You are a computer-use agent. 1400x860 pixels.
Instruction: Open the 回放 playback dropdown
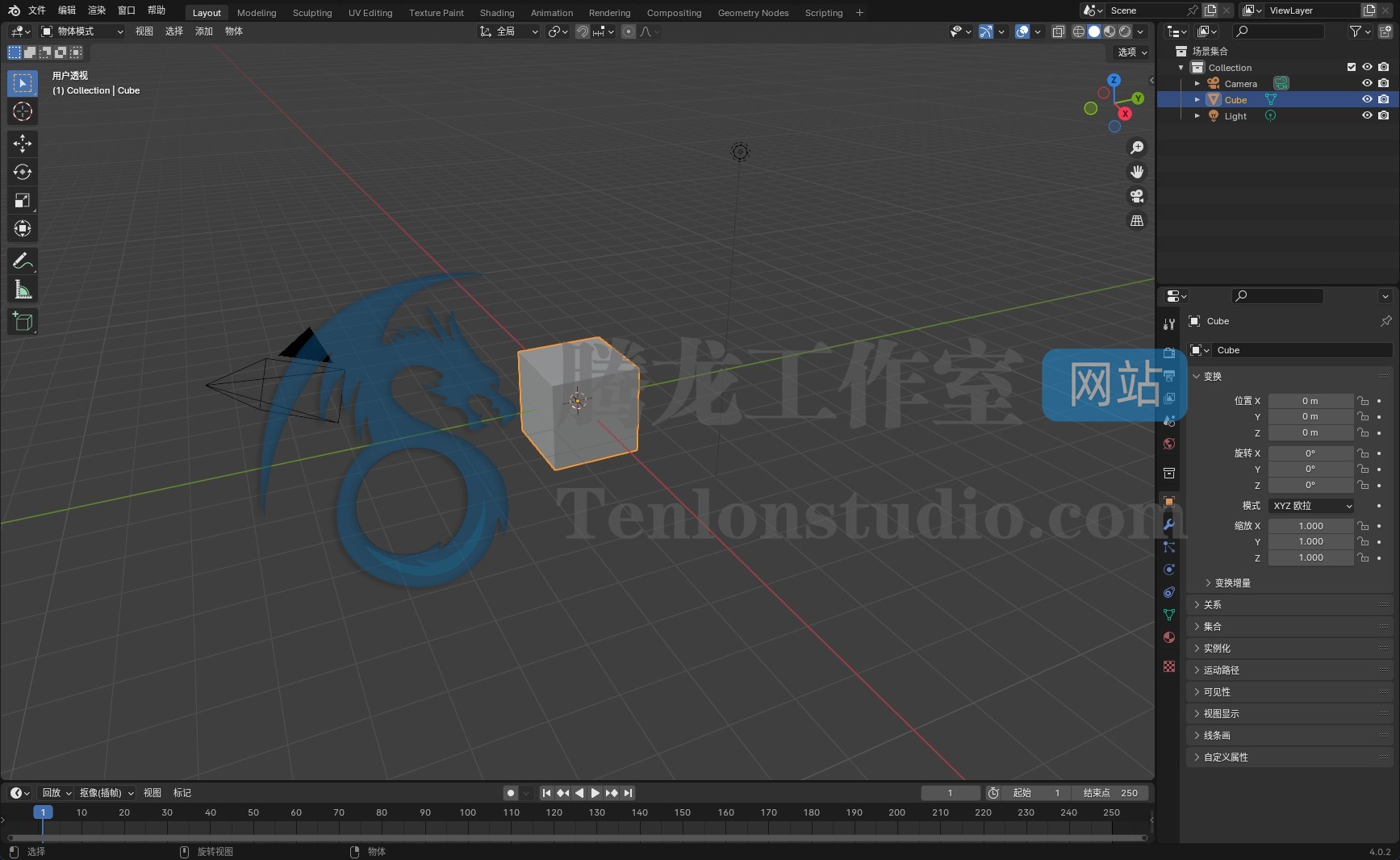coord(56,793)
